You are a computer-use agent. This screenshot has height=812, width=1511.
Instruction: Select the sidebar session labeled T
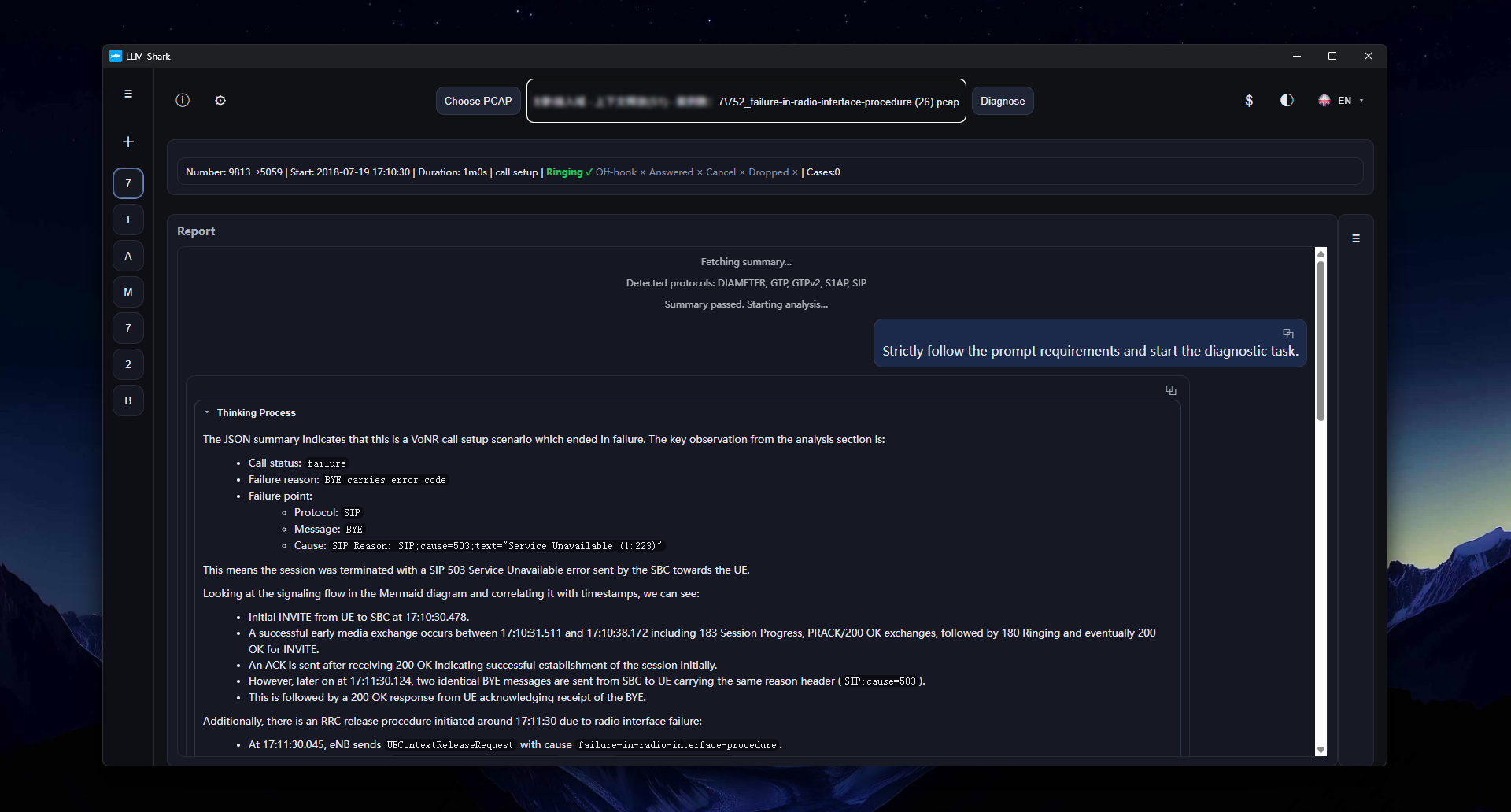click(128, 220)
